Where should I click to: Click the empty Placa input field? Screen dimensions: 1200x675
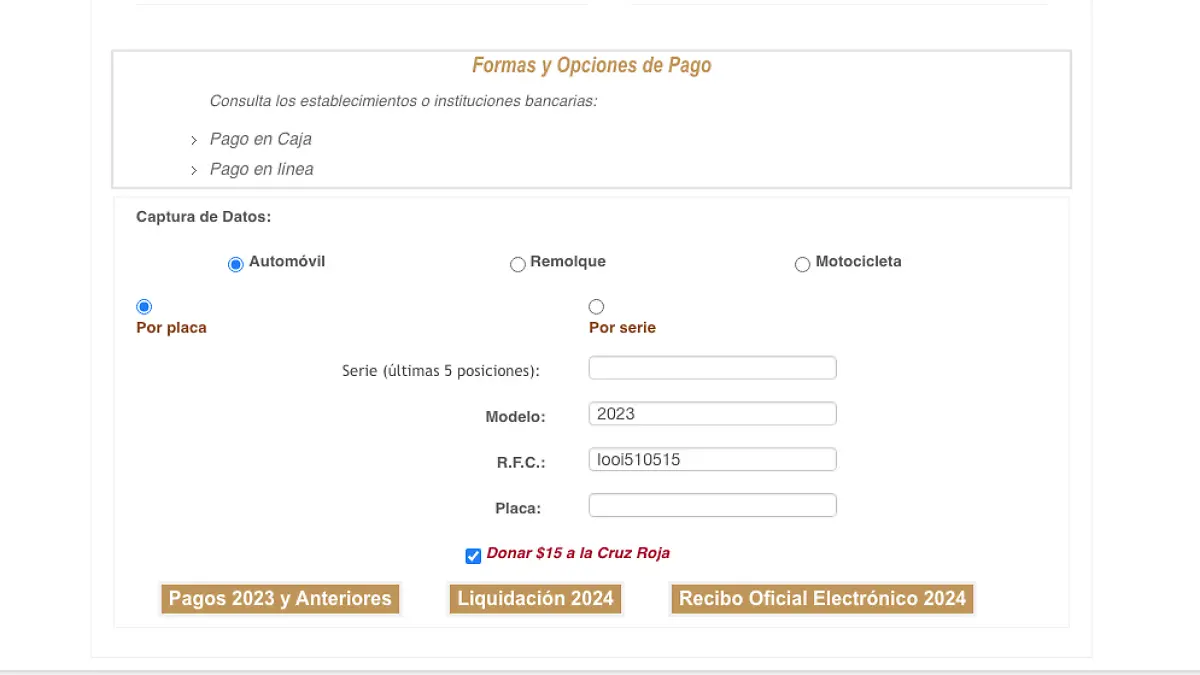(712, 505)
